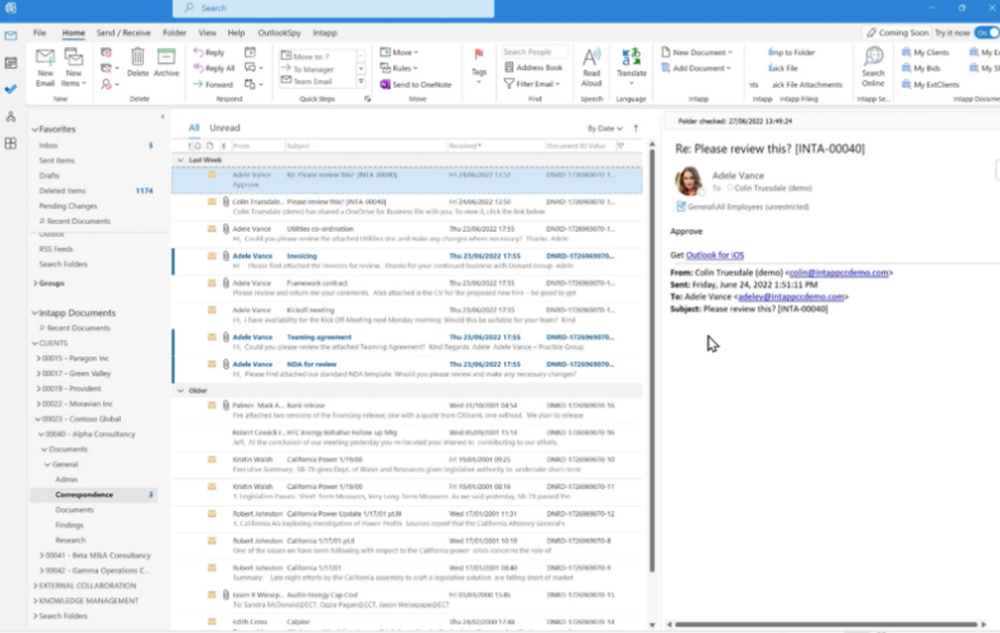
Task: Open the Intapp ribbon tab
Action: pyautogui.click(x=325, y=33)
